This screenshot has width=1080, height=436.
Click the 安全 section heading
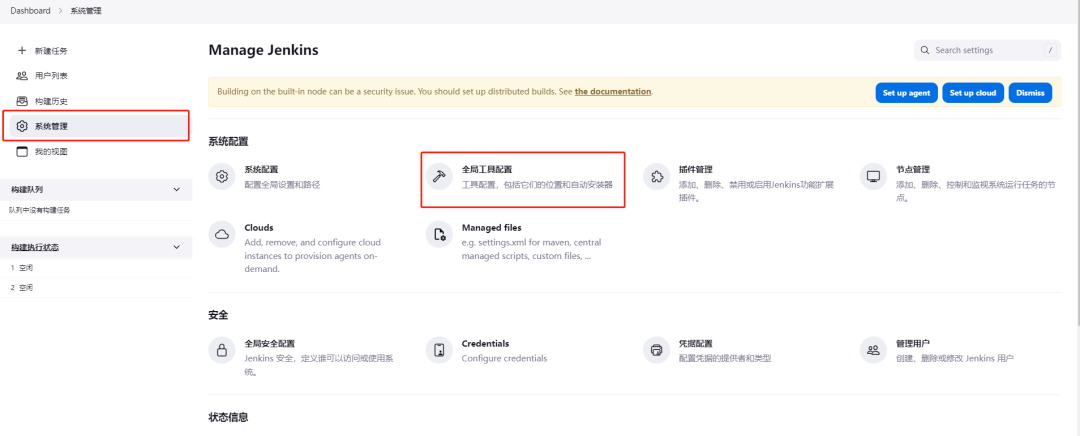[218, 315]
